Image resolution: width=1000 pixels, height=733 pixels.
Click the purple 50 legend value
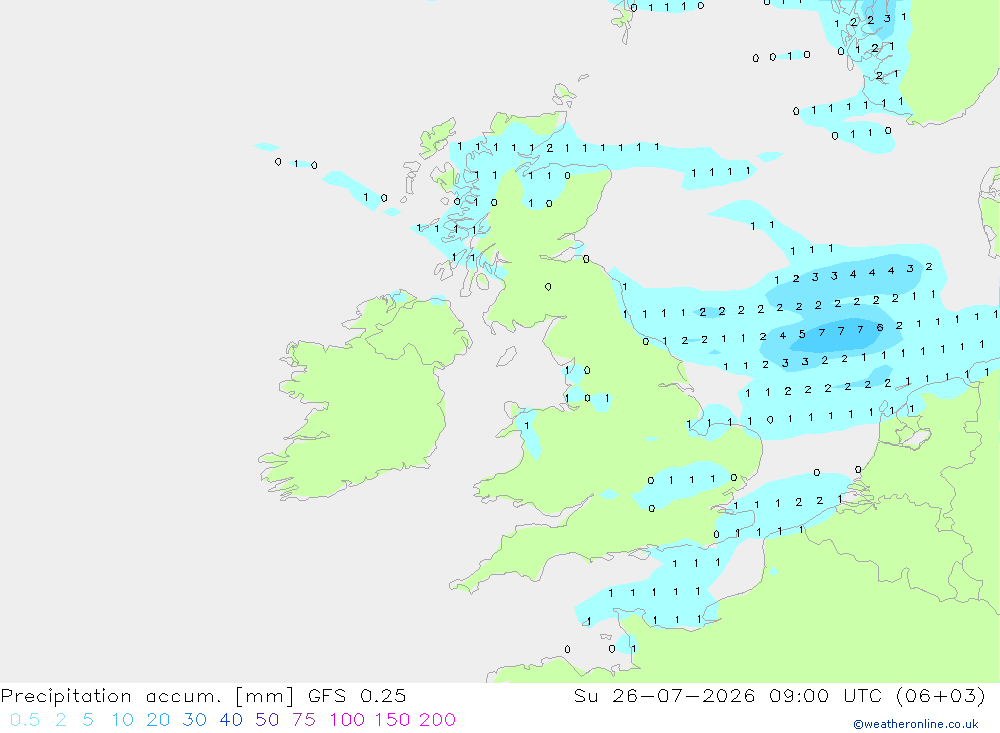point(267,720)
